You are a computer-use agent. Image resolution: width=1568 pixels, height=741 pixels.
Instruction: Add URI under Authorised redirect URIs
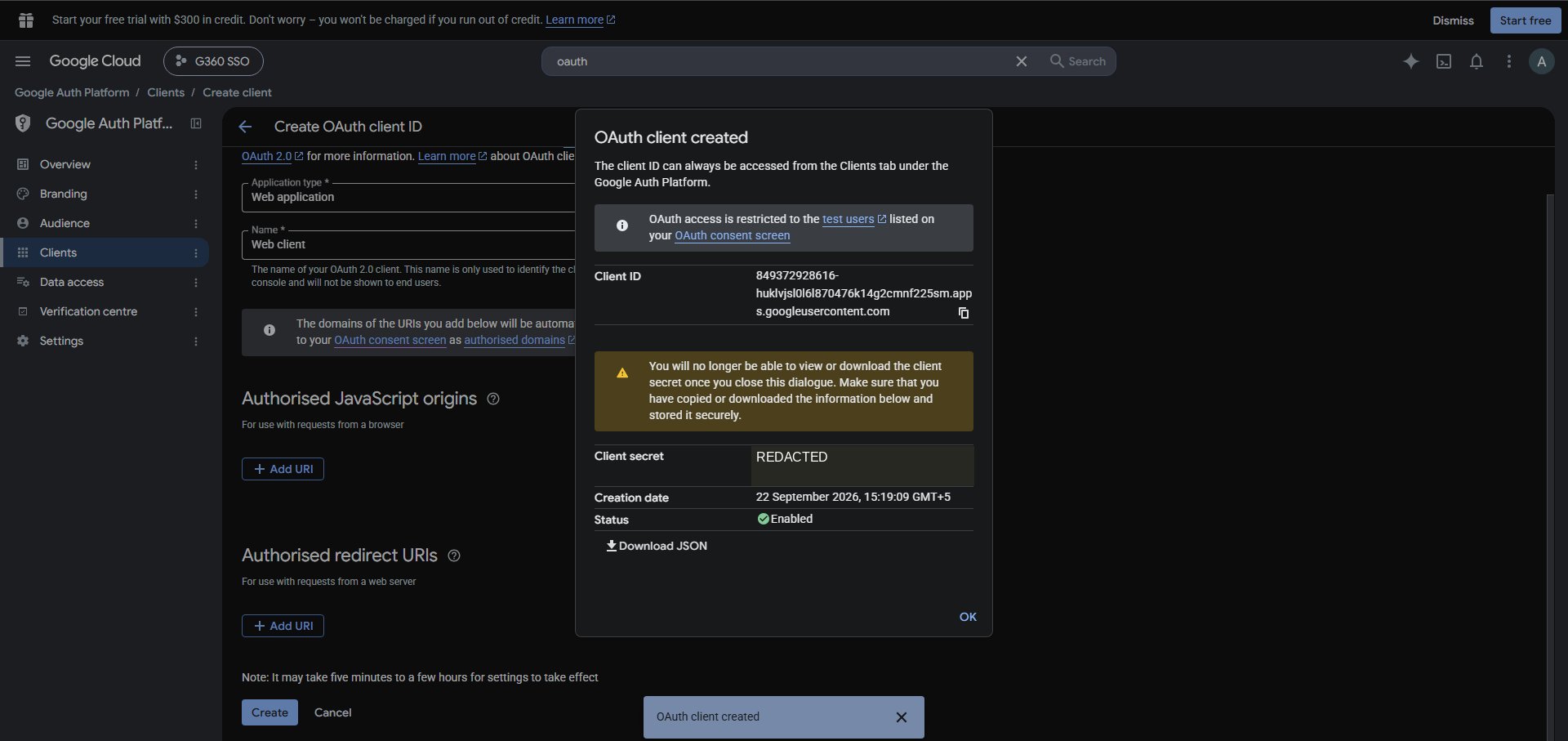pos(283,626)
